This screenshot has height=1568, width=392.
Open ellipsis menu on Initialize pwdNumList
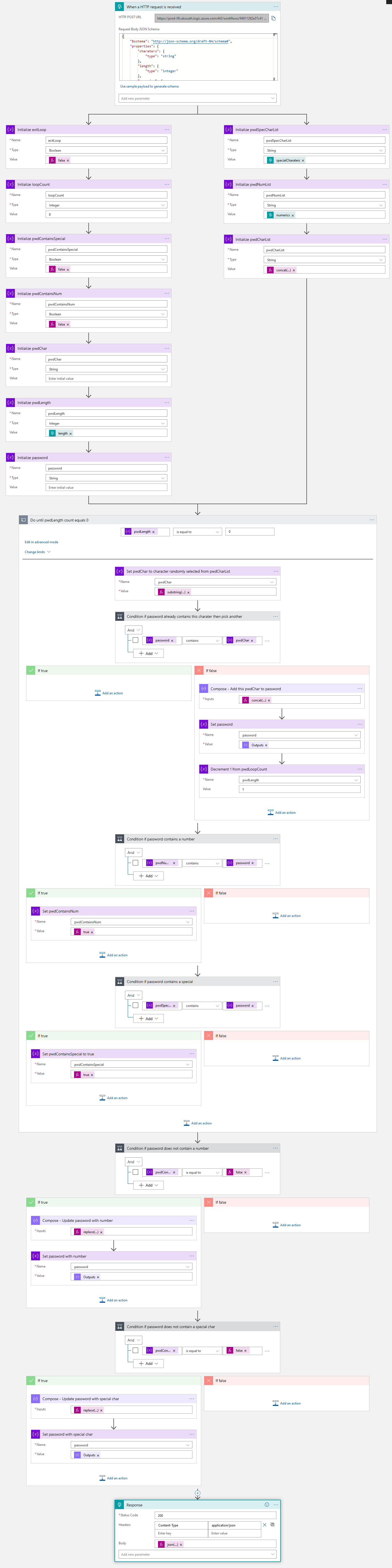(x=385, y=184)
